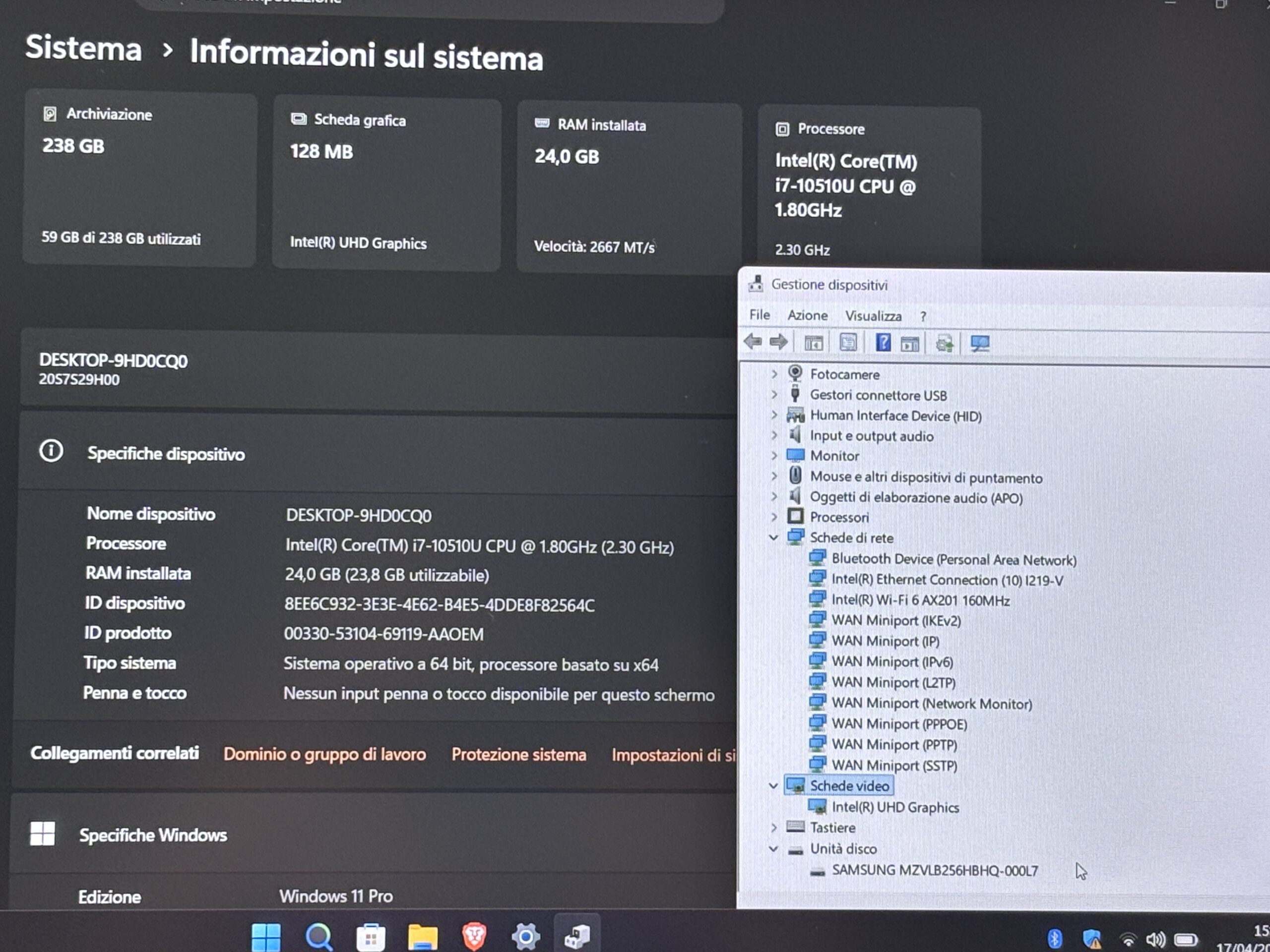Click the blue question mark help icon

coord(883,343)
